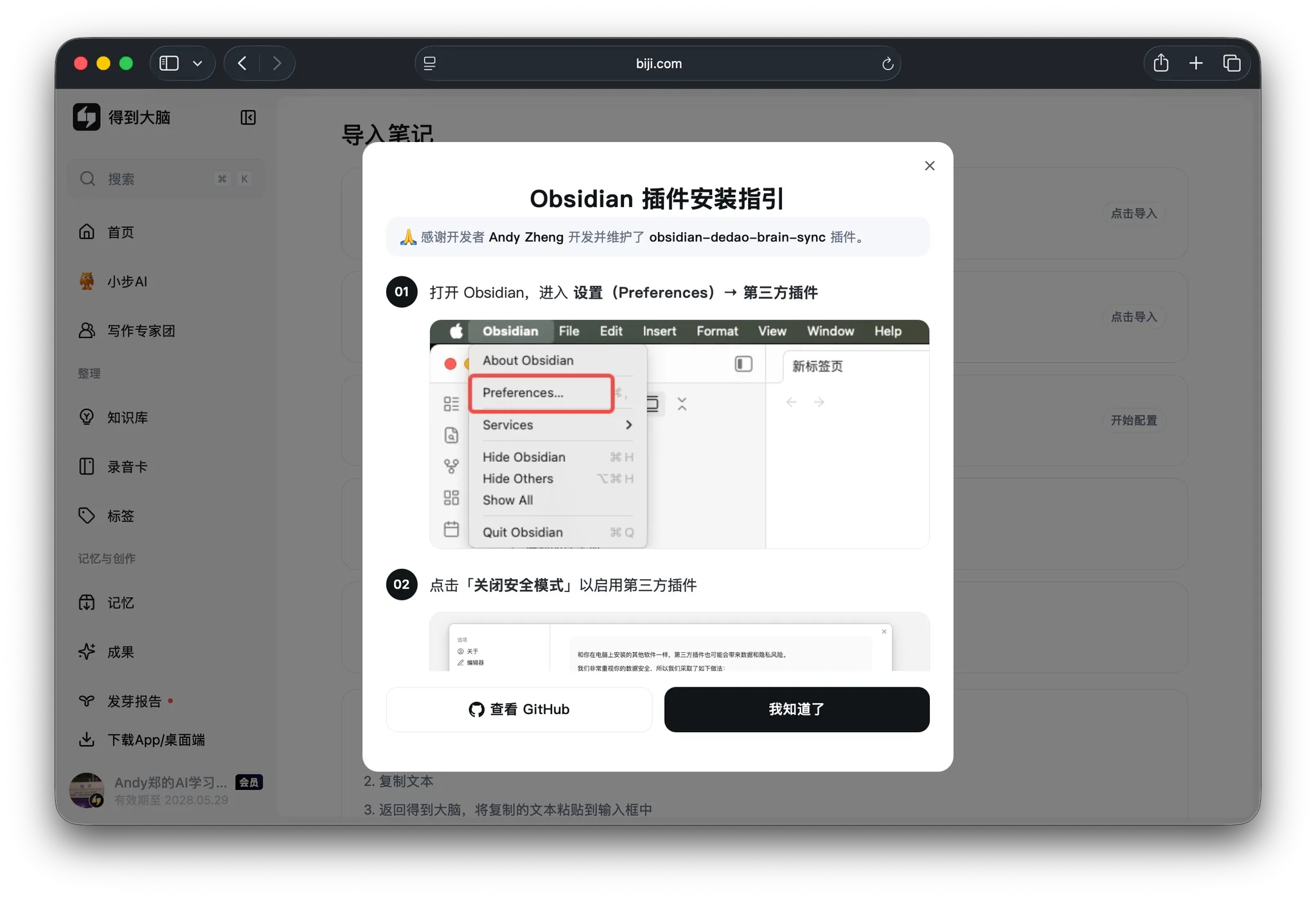
Task: Click the download arrow icon beside 下载App
Action: [87, 740]
